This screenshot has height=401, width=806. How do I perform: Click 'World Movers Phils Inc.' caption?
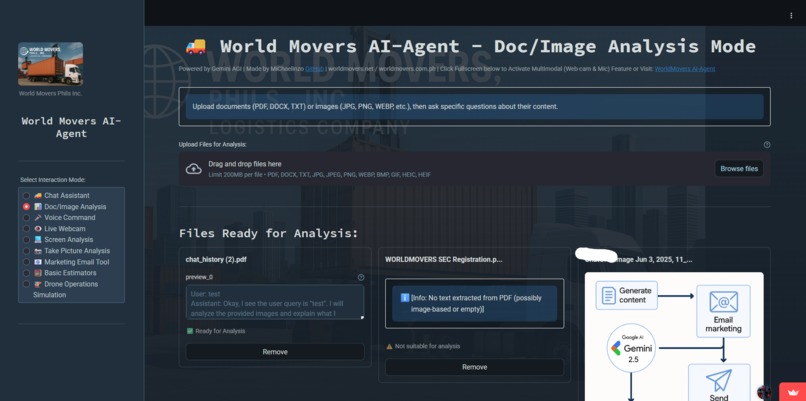click(50, 94)
